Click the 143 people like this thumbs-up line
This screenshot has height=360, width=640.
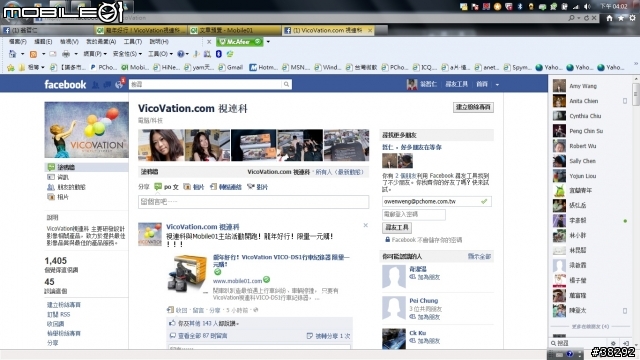click(204, 323)
